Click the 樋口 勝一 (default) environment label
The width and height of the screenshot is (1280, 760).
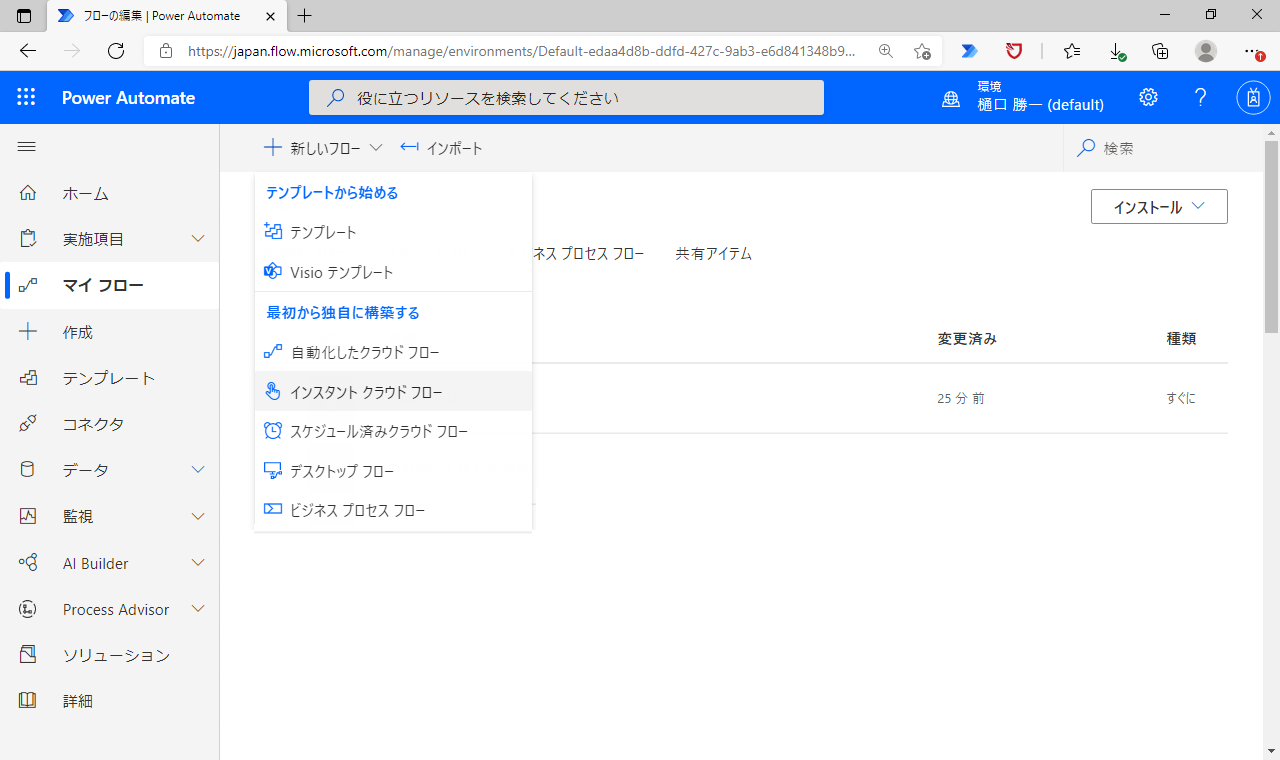1040,105
